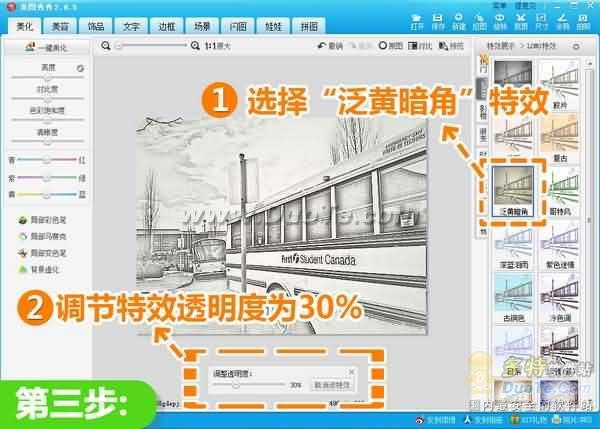Image resolution: width=600 pixels, height=429 pixels.
Task: Apply the 胶片 effect thumbnail
Action: pos(559,85)
